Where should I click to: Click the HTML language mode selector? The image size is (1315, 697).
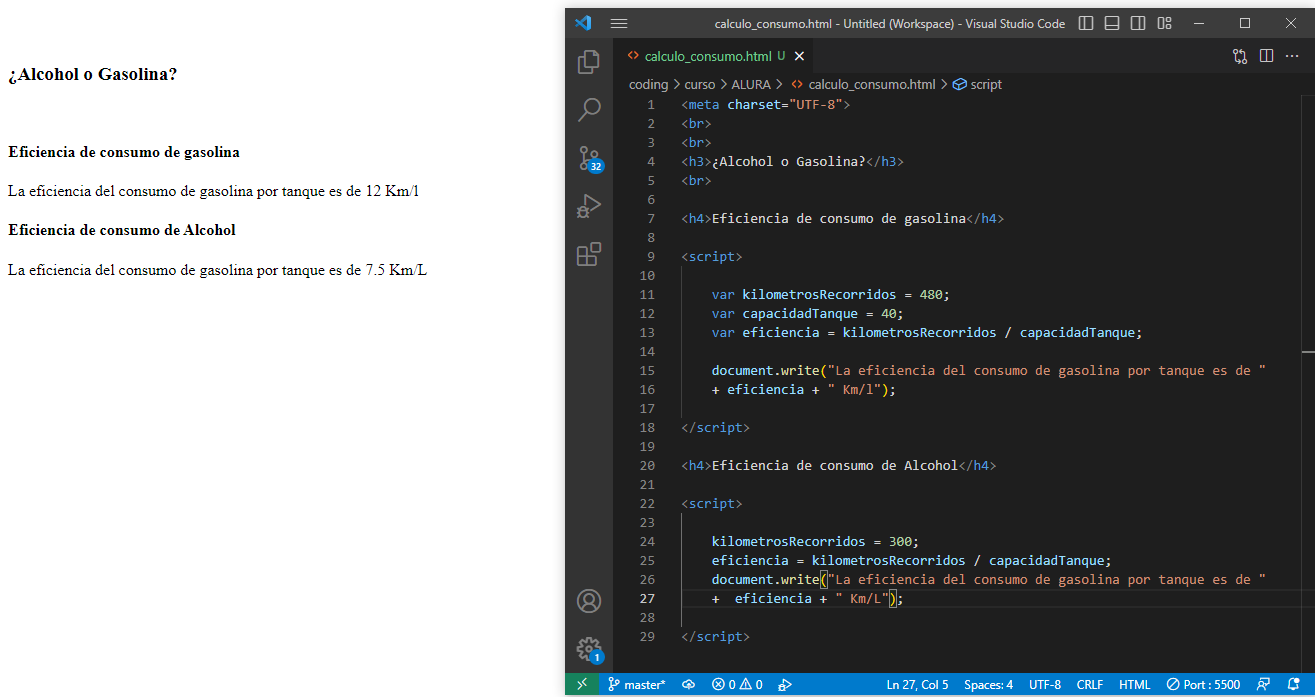point(1134,685)
